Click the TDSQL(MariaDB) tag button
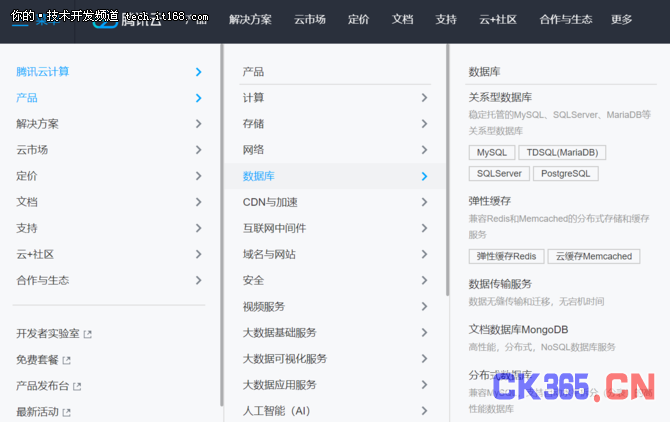 (562, 152)
